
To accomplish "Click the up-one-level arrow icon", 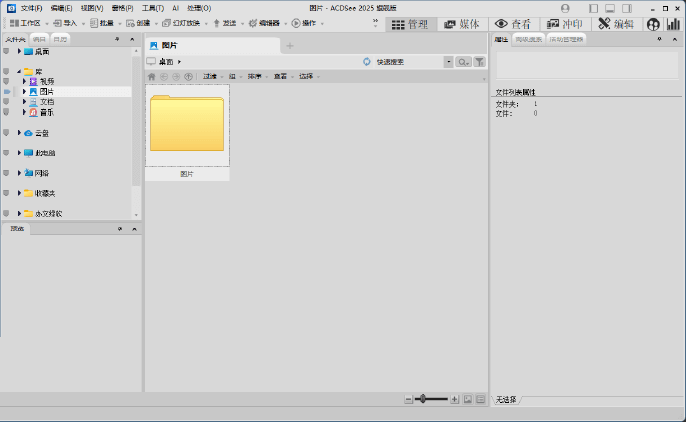I will click(x=189, y=77).
